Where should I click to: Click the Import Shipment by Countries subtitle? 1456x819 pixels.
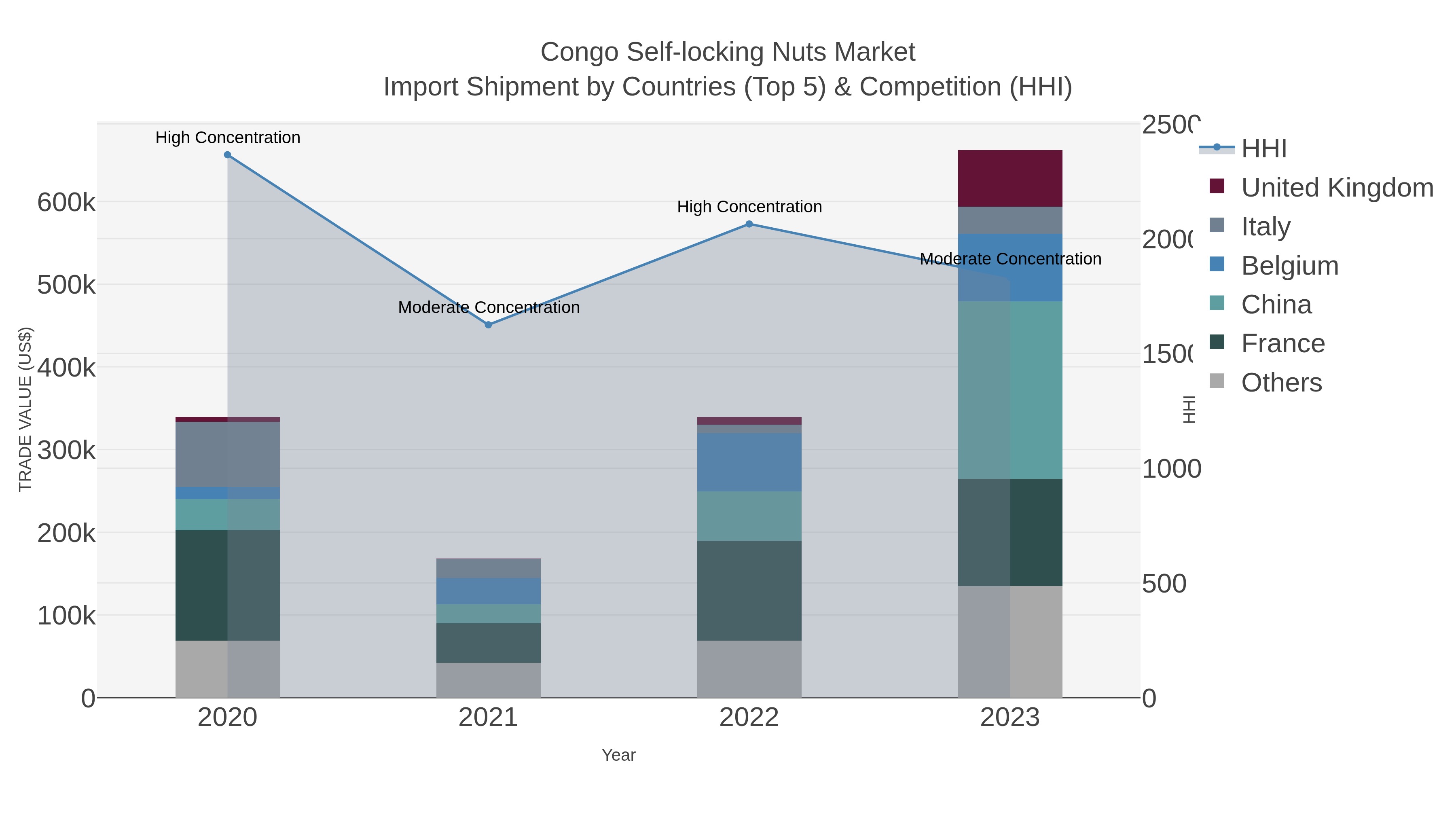coord(728,87)
